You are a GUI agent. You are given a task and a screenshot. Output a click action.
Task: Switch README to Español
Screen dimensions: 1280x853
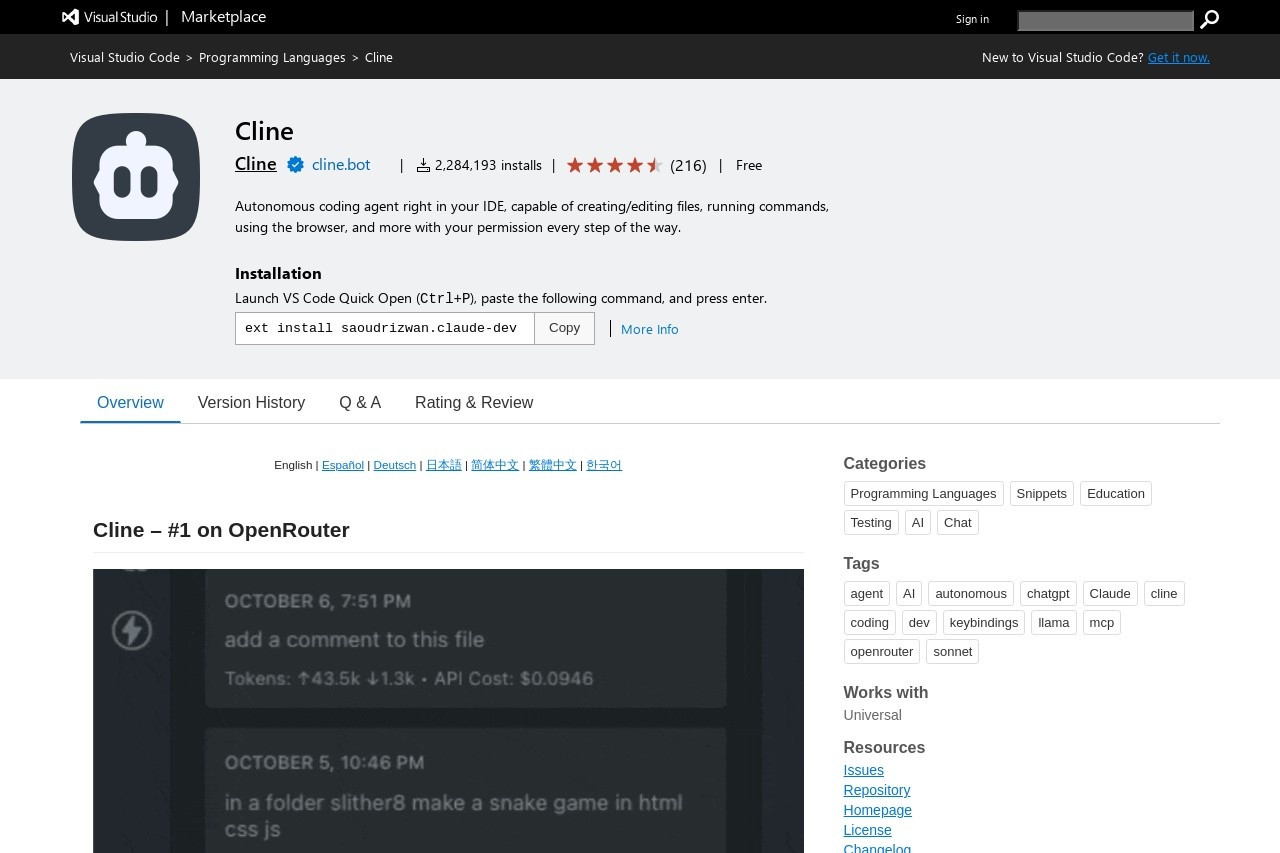(343, 465)
